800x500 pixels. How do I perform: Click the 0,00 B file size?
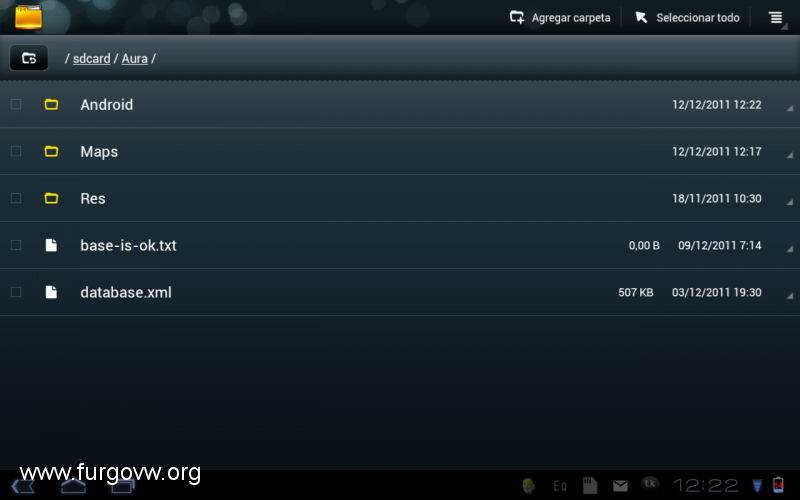click(x=644, y=245)
